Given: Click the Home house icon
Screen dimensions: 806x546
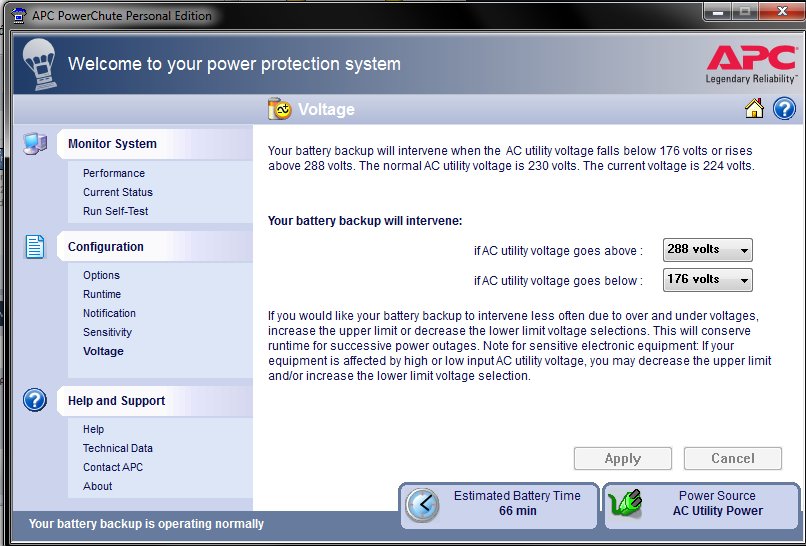Looking at the screenshot, I should point(754,108).
